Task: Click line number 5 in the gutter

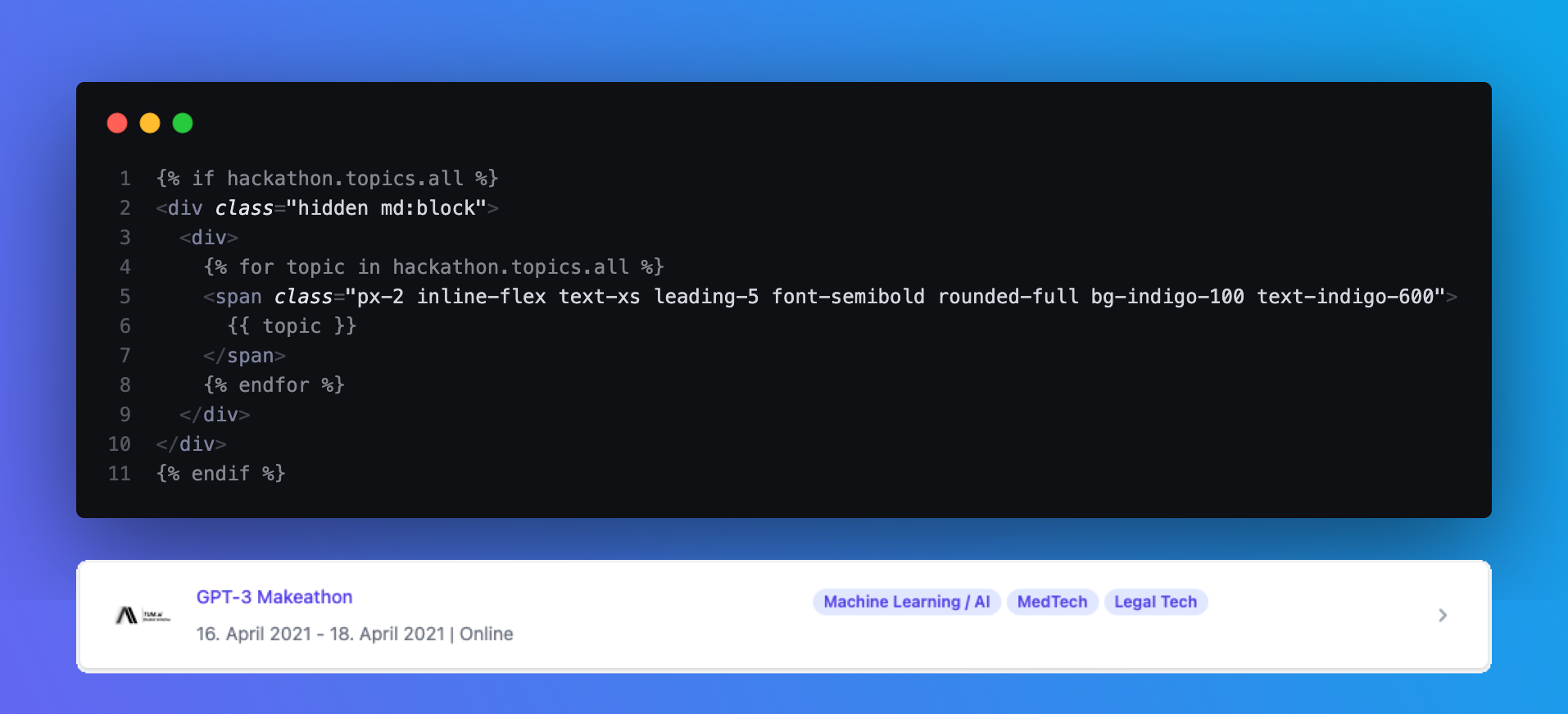Action: pyautogui.click(x=125, y=297)
